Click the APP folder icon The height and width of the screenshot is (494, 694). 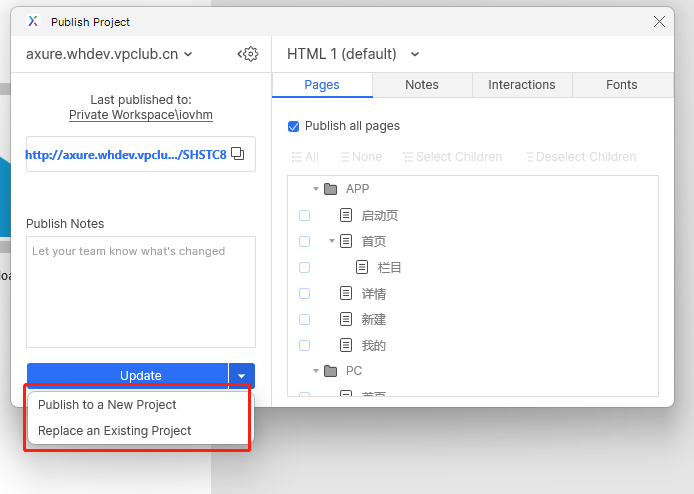click(x=331, y=189)
